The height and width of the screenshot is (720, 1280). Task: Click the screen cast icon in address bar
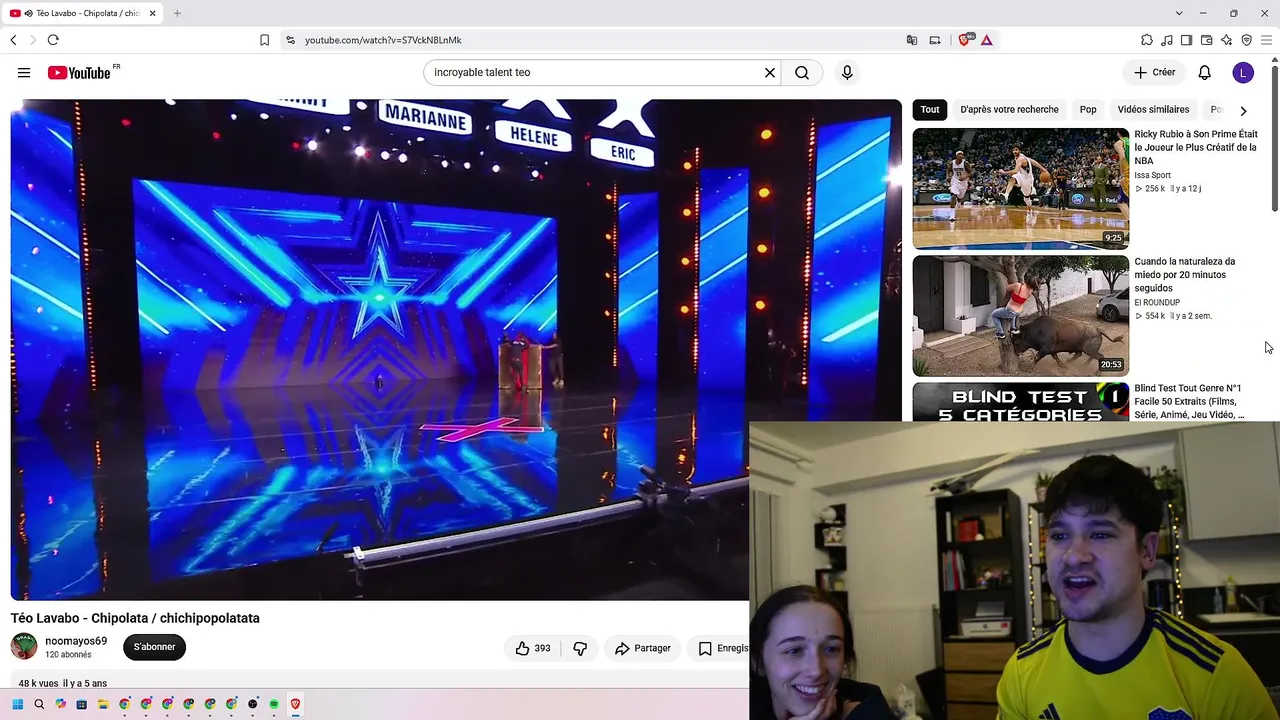[935, 40]
